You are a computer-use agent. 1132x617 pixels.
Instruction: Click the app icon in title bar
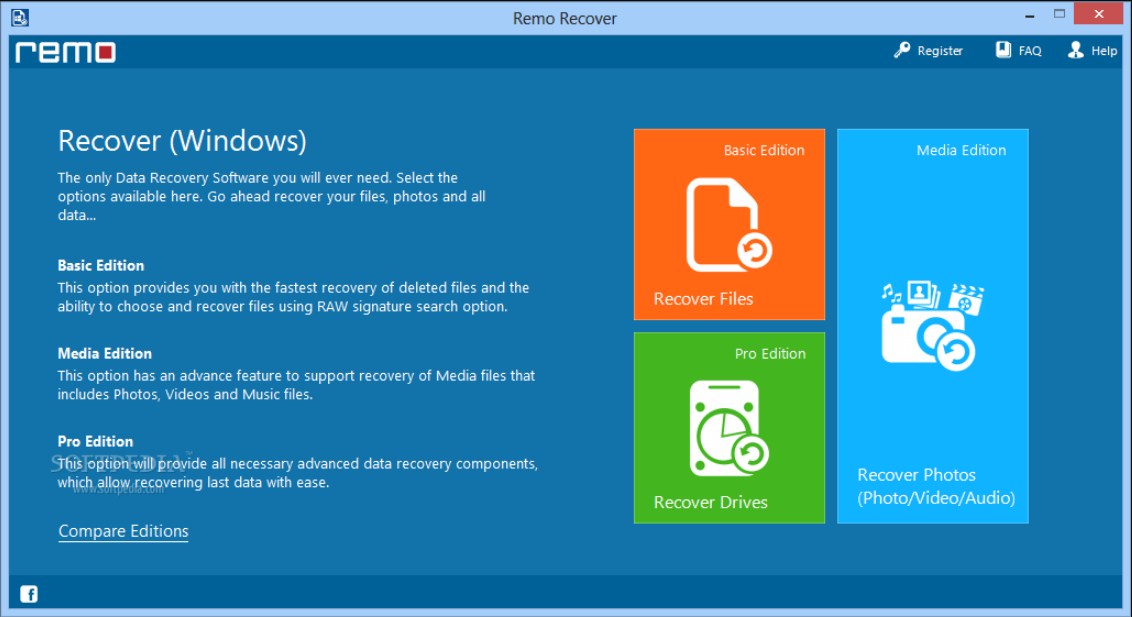click(20, 17)
